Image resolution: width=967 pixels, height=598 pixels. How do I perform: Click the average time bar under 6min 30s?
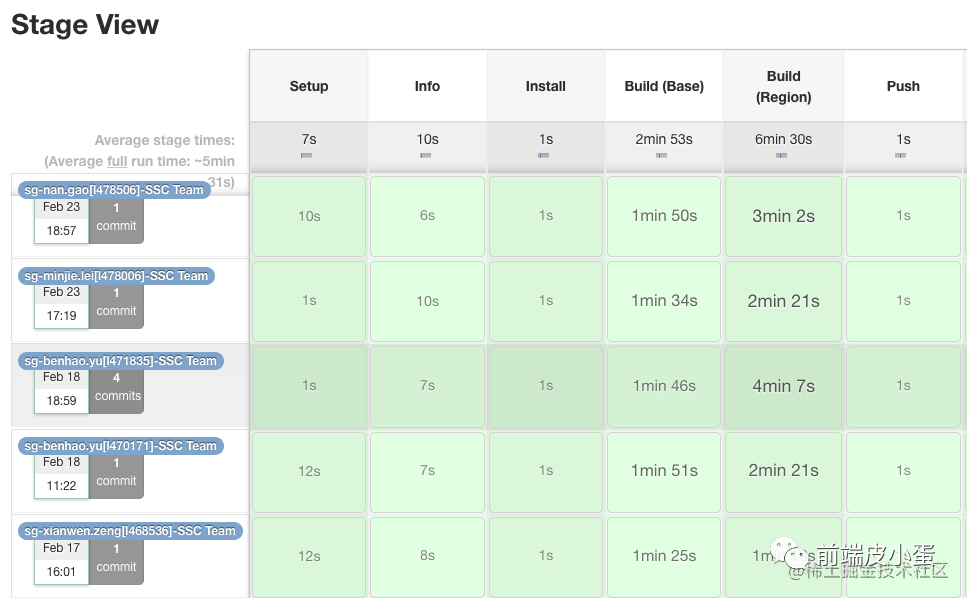pos(782,156)
